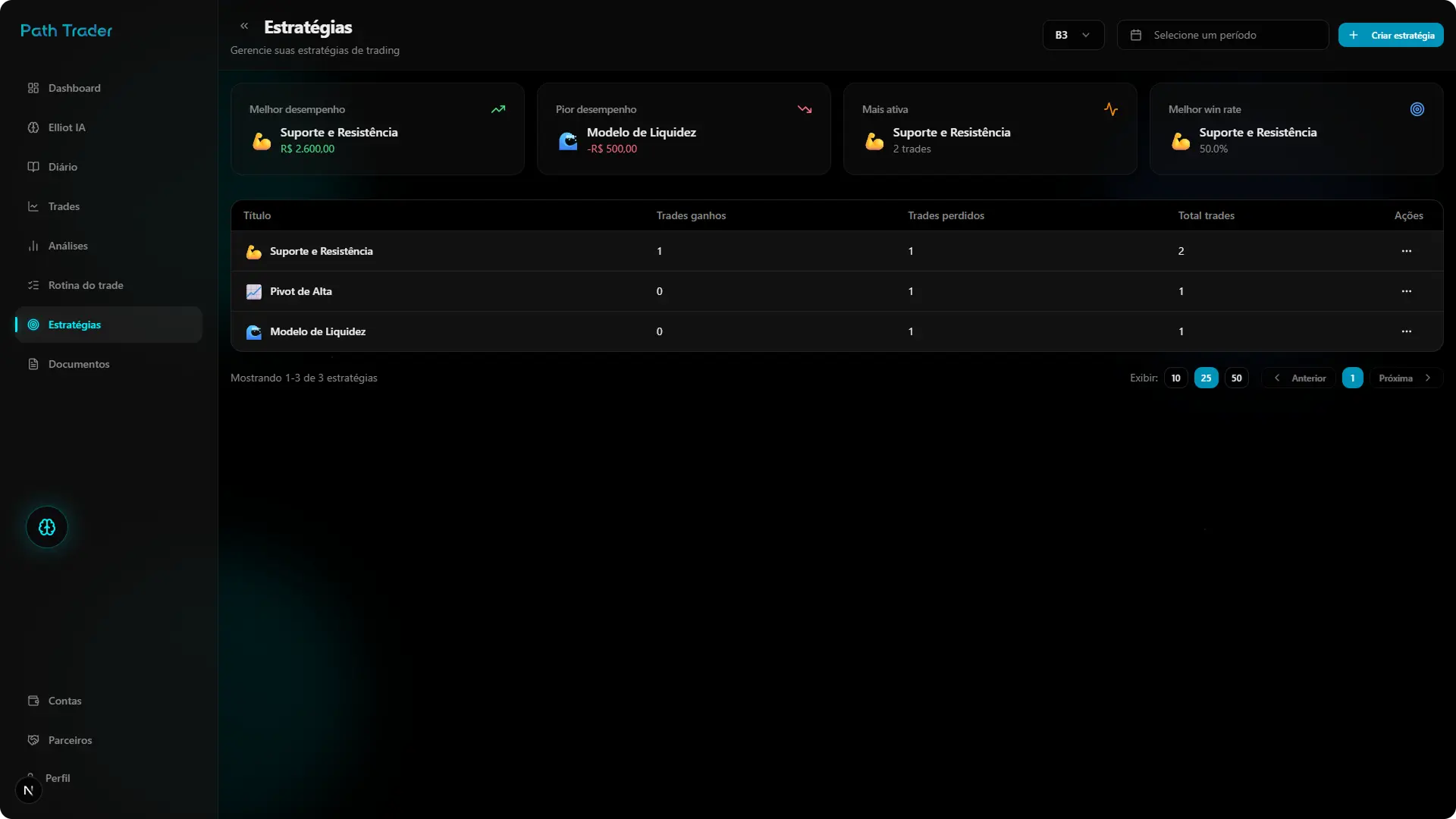The height and width of the screenshot is (819, 1456).
Task: Open the Perfil menu item
Action: click(58, 777)
